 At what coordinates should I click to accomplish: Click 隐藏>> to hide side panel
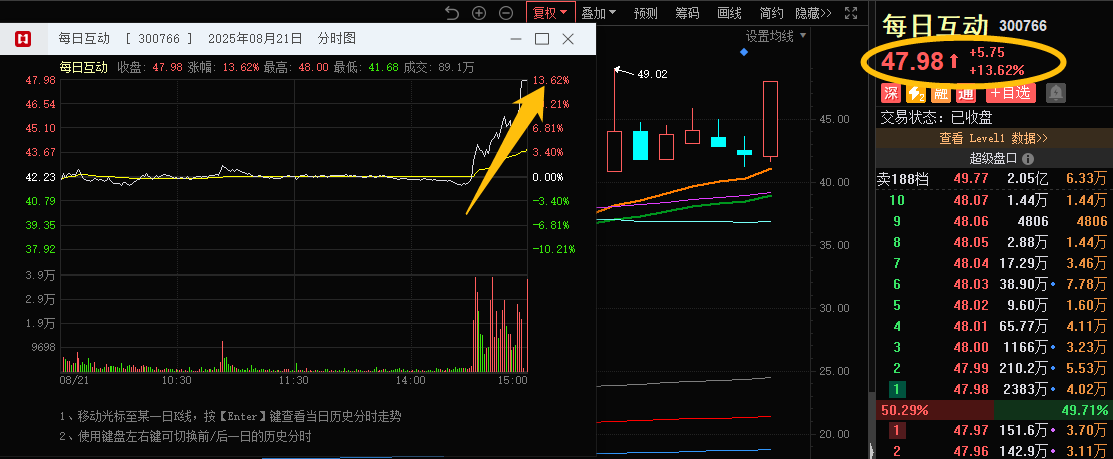pos(813,13)
